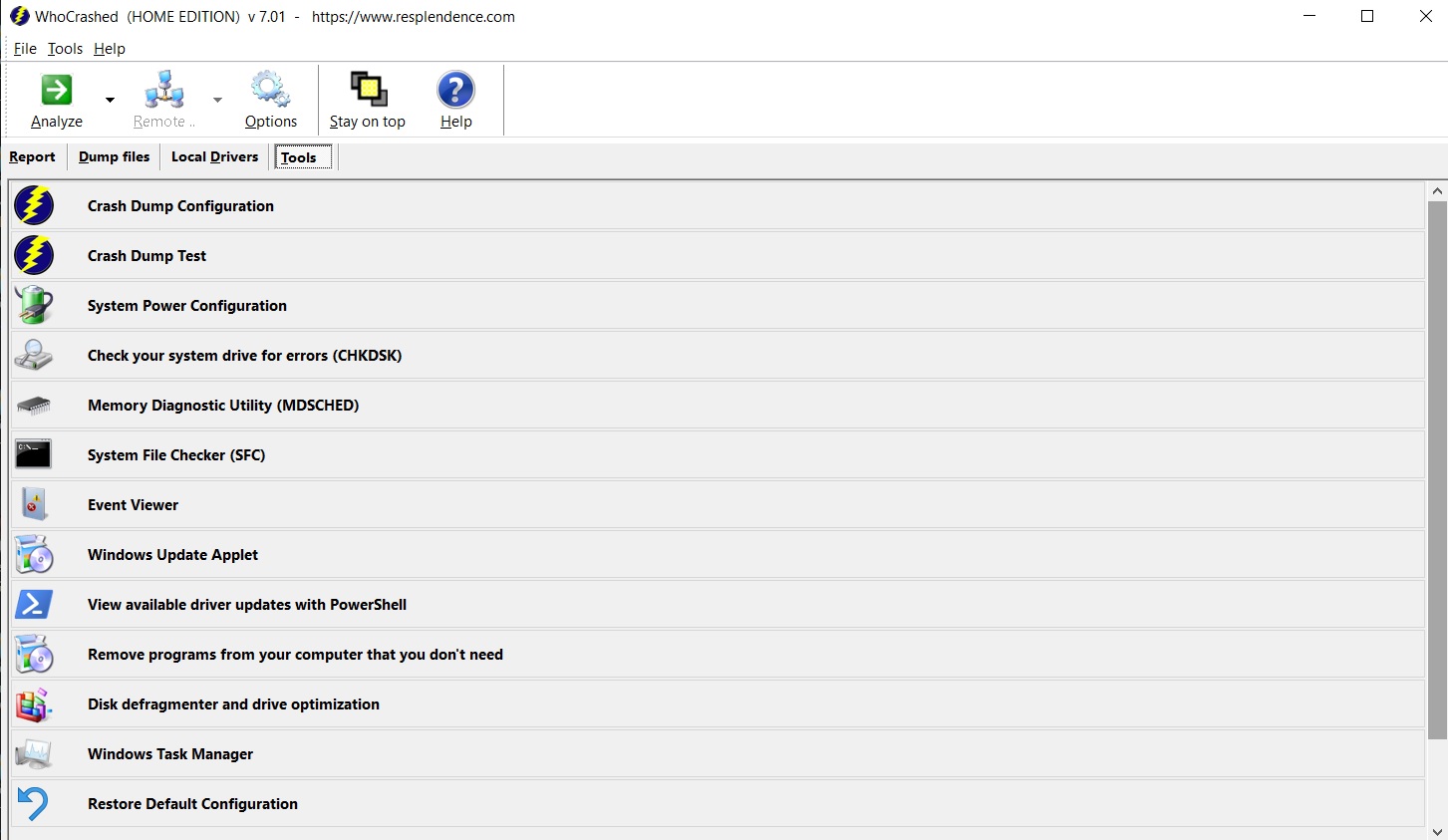Image resolution: width=1448 pixels, height=840 pixels.
Task: Click the vertical scrollbar thumb
Action: 1437,470
